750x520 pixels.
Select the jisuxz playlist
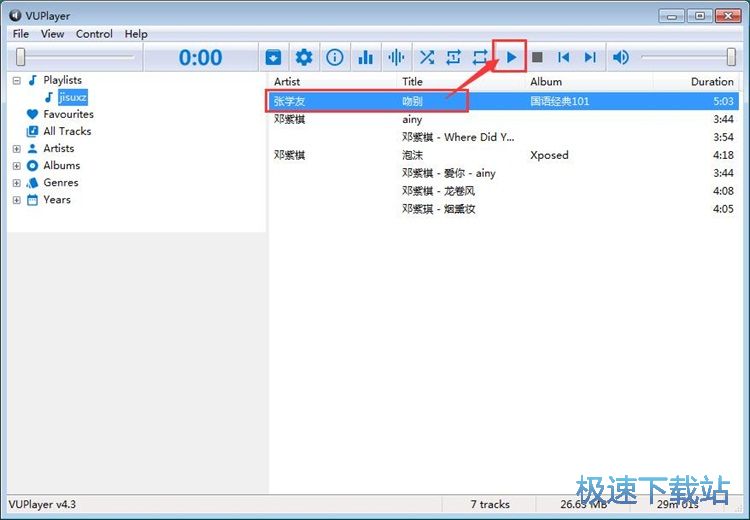73,98
